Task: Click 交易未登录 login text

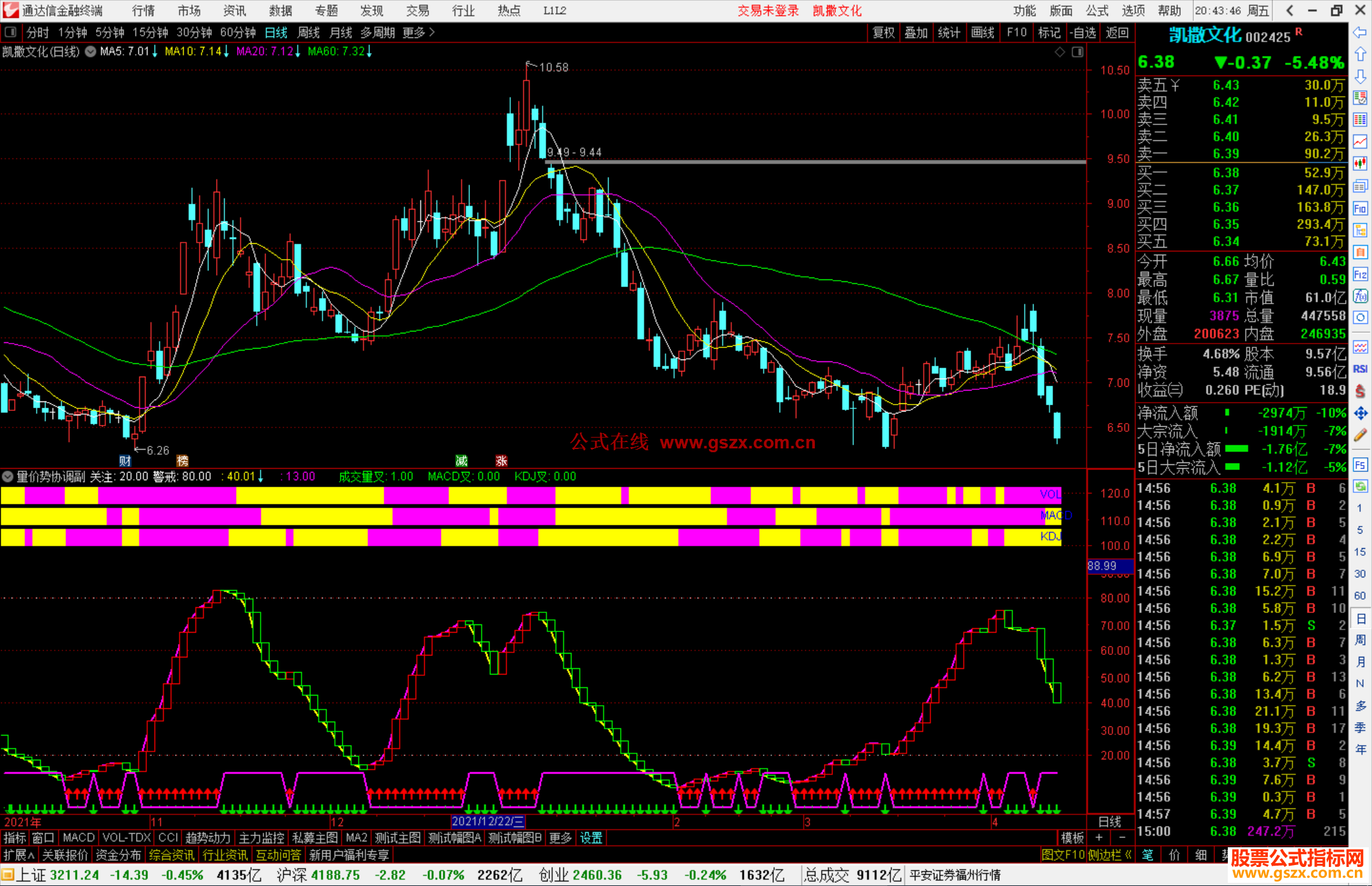Action: (x=768, y=10)
